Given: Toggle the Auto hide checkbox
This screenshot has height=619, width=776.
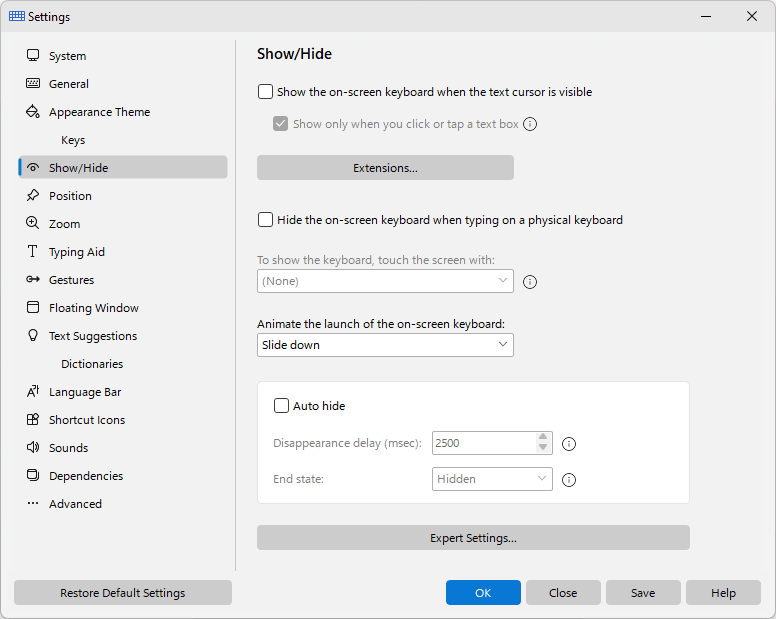Looking at the screenshot, I should pos(281,406).
